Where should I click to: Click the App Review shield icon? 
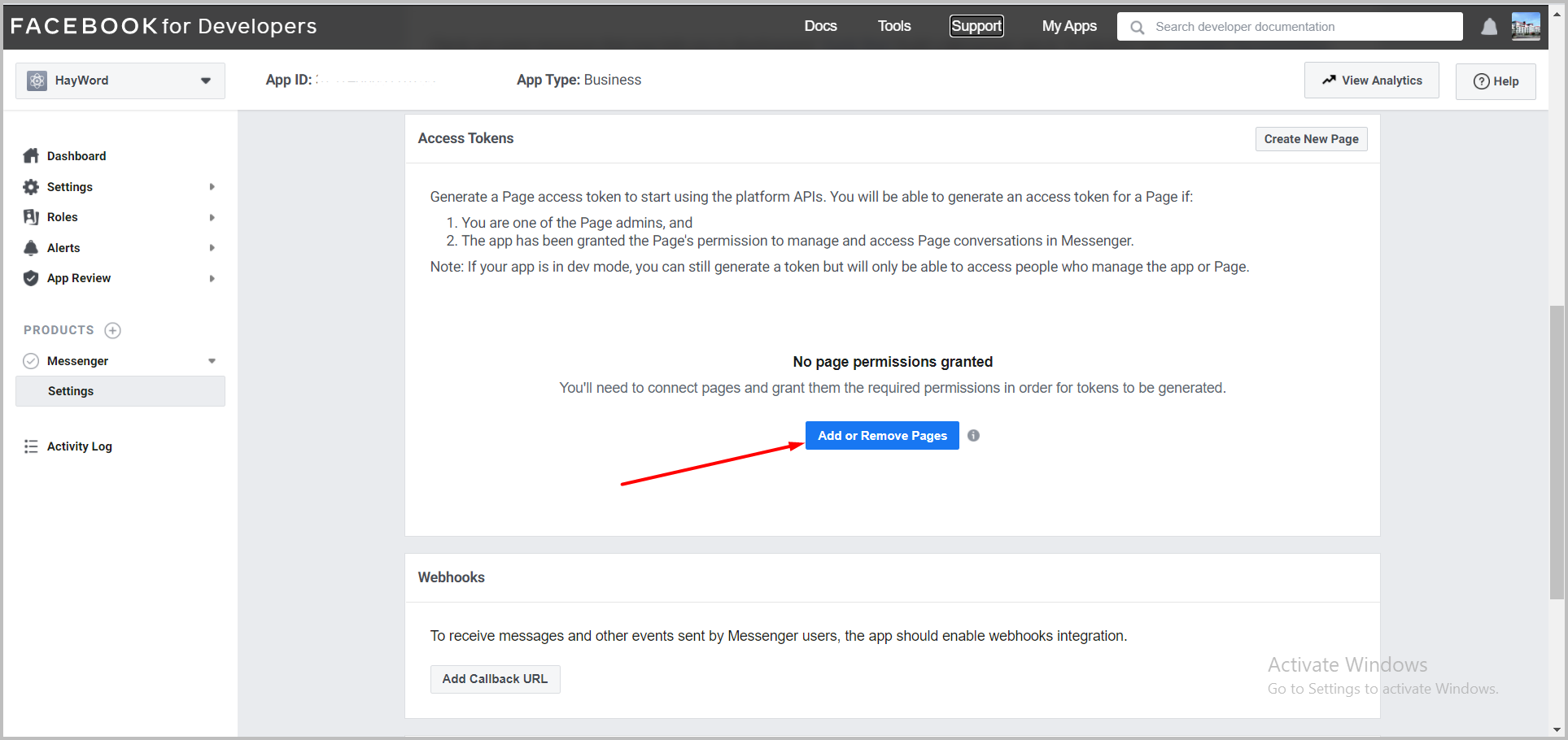tap(31, 278)
